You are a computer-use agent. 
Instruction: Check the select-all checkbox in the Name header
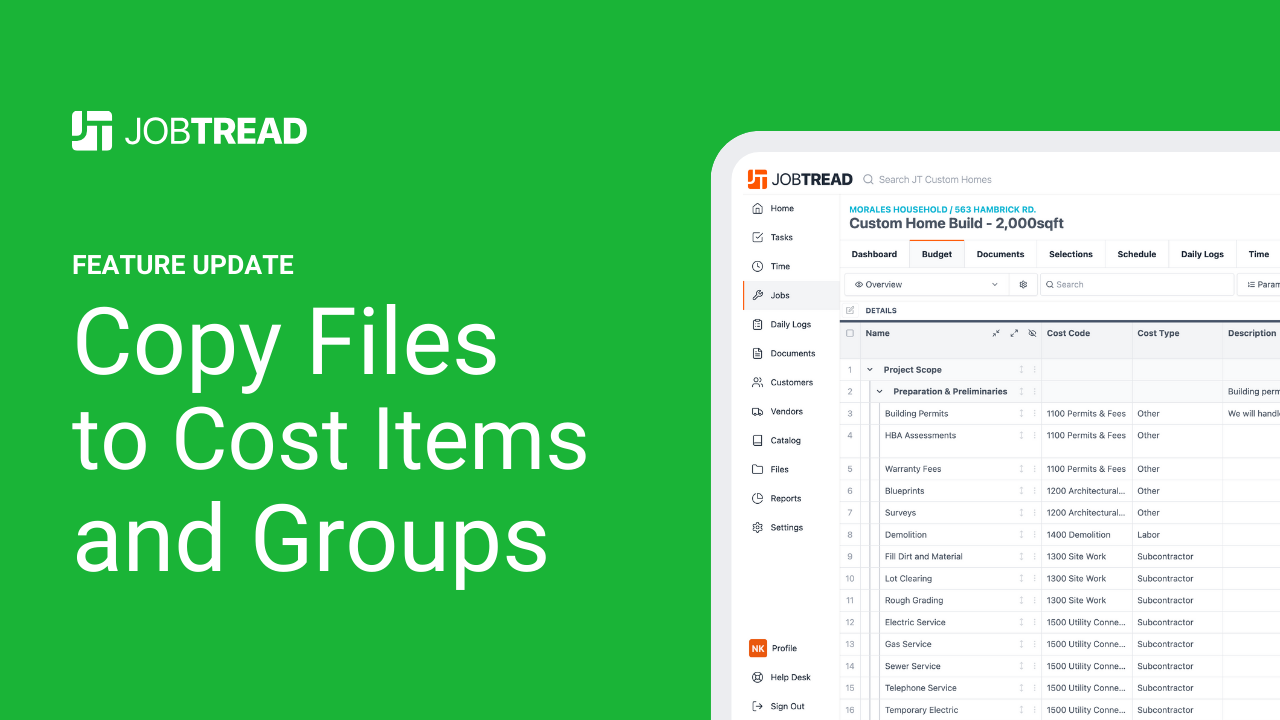[851, 332]
